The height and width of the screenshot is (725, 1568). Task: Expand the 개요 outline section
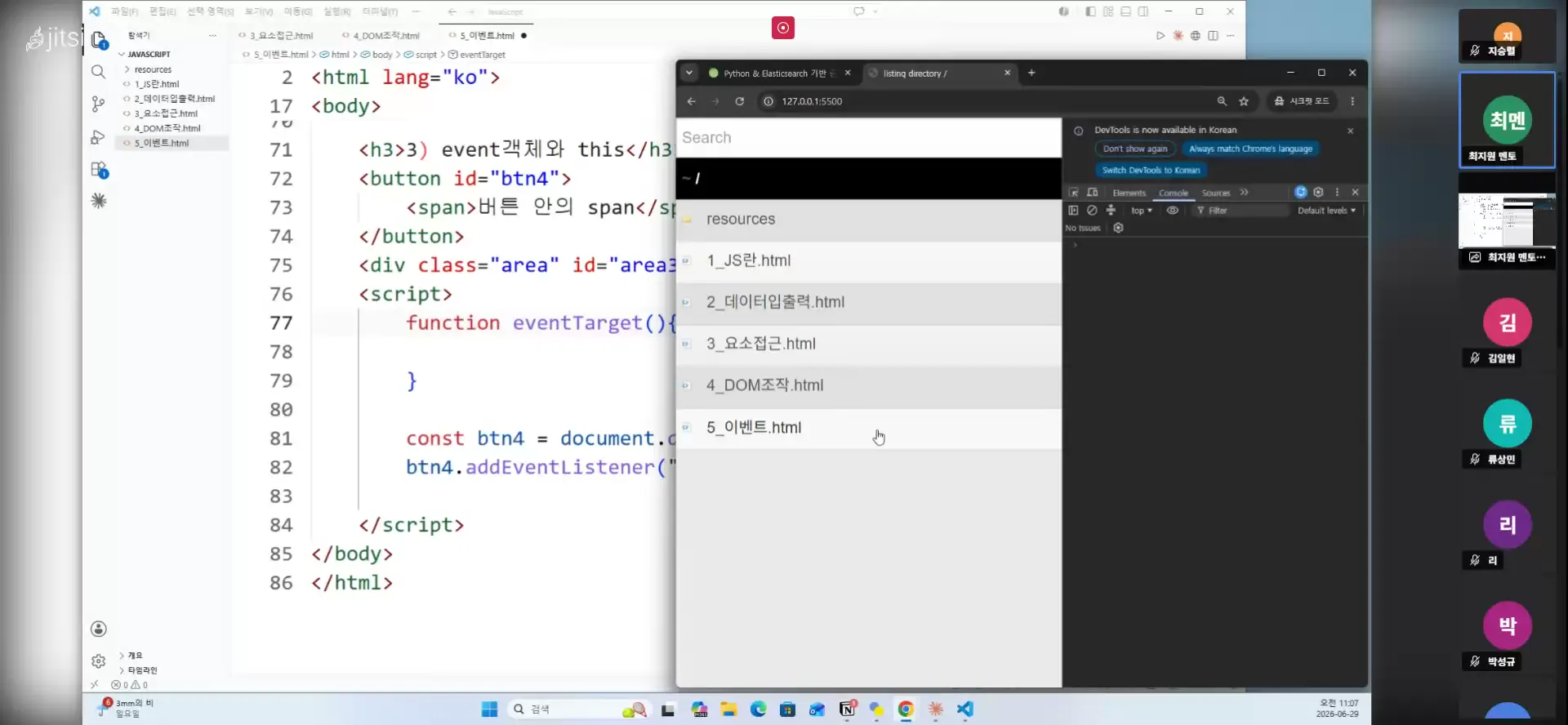click(135, 656)
